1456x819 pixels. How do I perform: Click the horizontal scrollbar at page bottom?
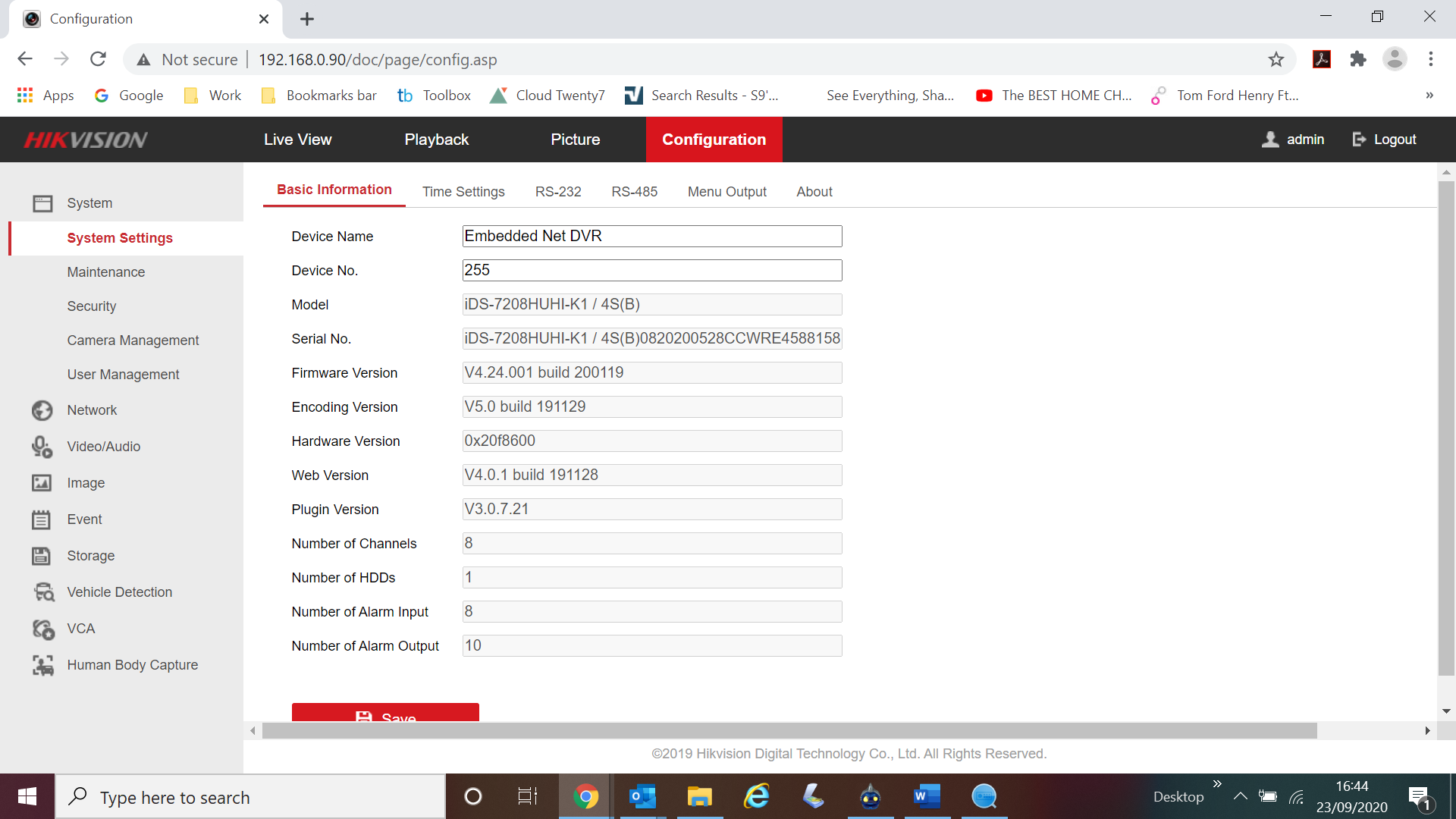coord(789,731)
